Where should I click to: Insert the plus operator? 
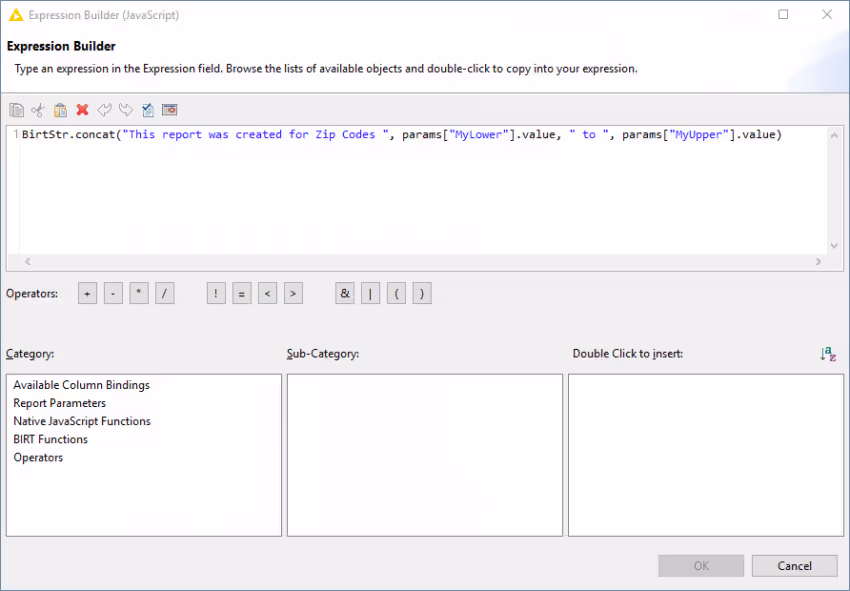(x=87, y=294)
